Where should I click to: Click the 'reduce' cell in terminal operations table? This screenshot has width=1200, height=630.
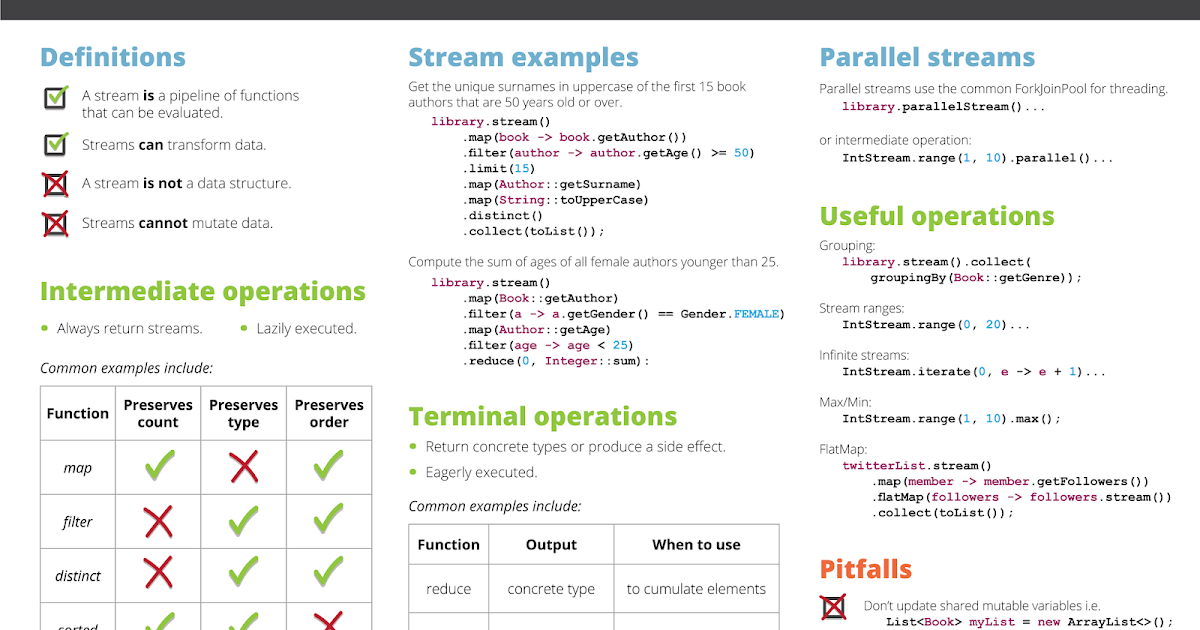click(x=448, y=589)
